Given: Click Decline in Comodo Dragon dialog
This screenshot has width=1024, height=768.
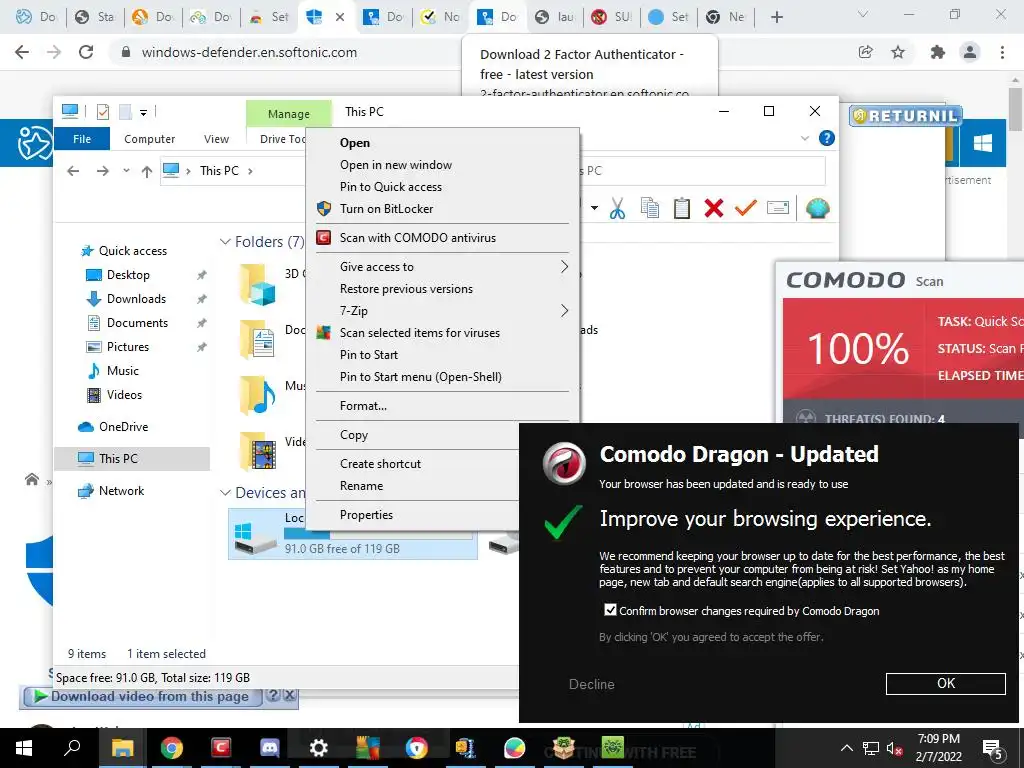Looking at the screenshot, I should 591,684.
